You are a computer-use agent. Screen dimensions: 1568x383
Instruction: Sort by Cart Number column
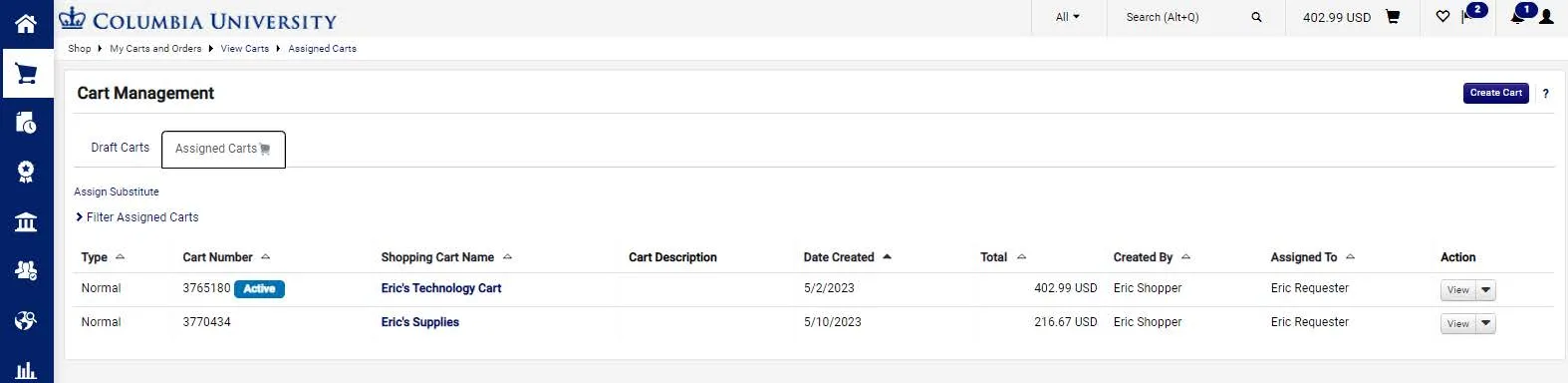226,257
